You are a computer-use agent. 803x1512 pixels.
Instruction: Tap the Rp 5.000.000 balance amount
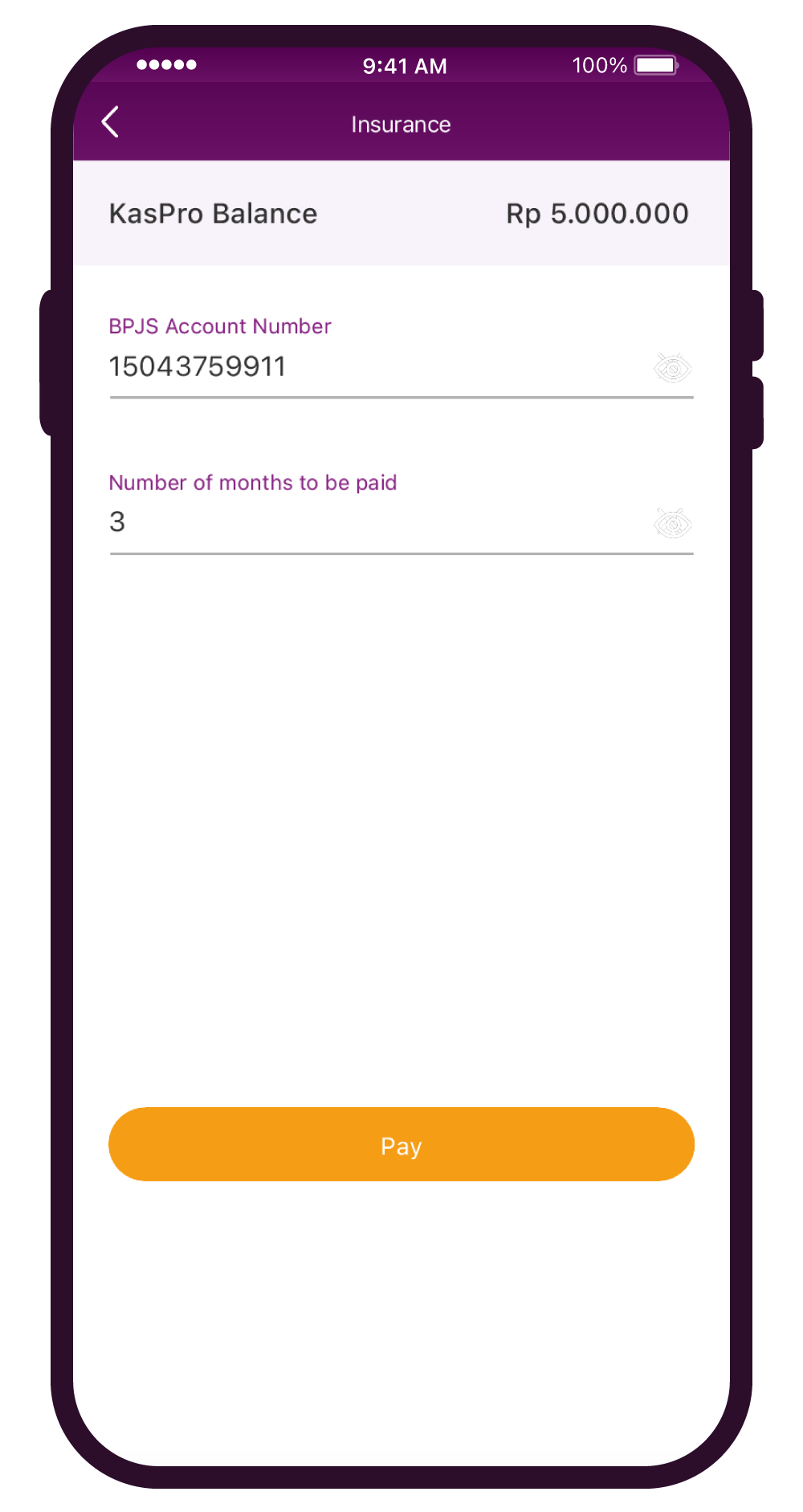coord(597,214)
